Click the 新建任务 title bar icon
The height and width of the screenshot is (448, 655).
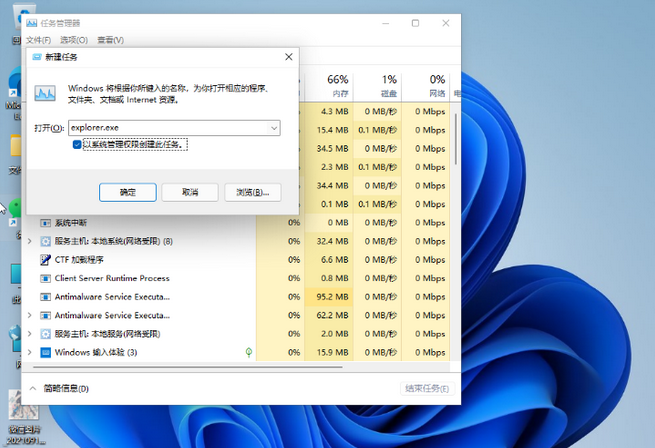click(x=37, y=57)
